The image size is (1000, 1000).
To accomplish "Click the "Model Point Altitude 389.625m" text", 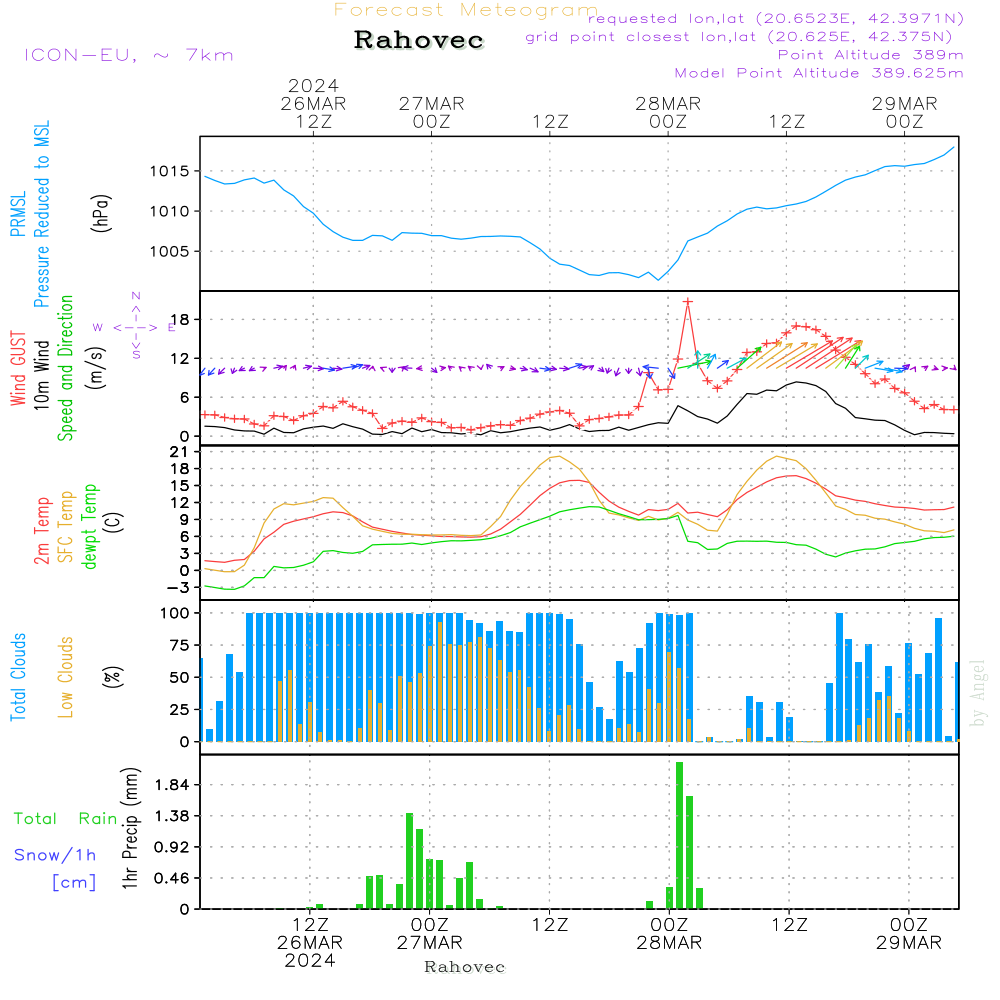I will [819, 73].
